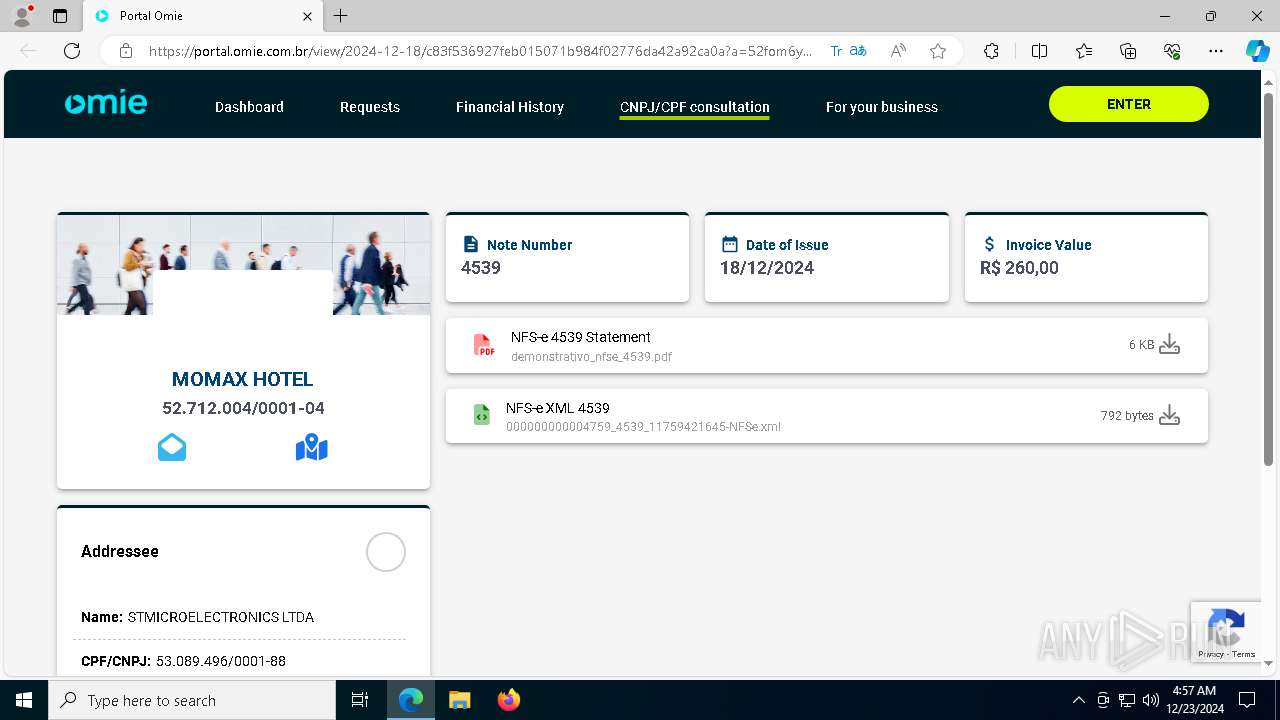1280x720 pixels.
Task: Open Edge Settings and more menu
Action: point(1216,51)
